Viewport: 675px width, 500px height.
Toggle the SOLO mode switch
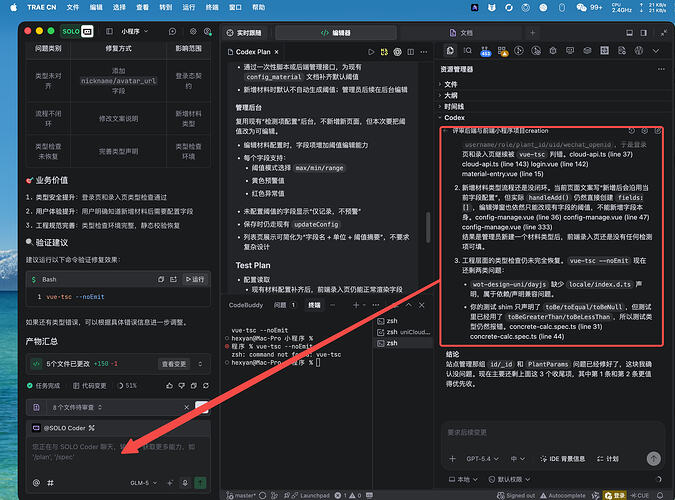[77, 31]
